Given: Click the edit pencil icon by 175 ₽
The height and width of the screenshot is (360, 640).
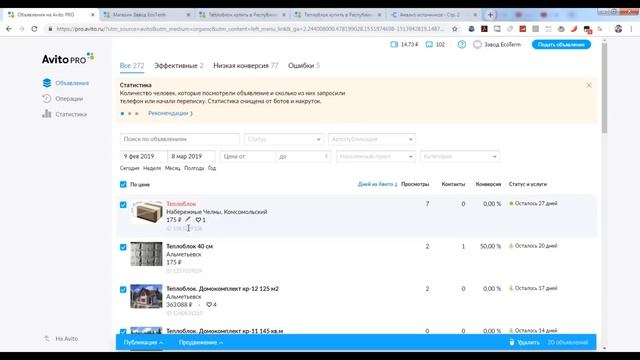Looking at the screenshot, I should point(188,220).
